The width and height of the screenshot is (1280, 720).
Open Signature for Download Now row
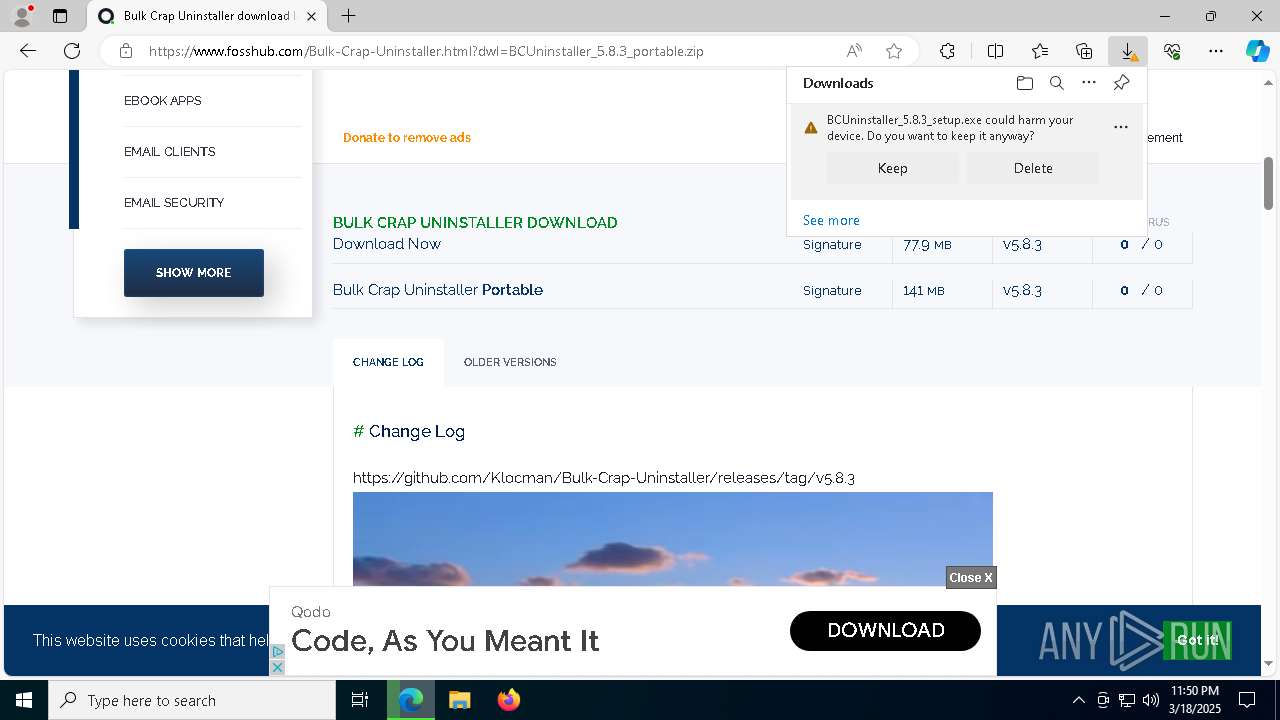[832, 244]
